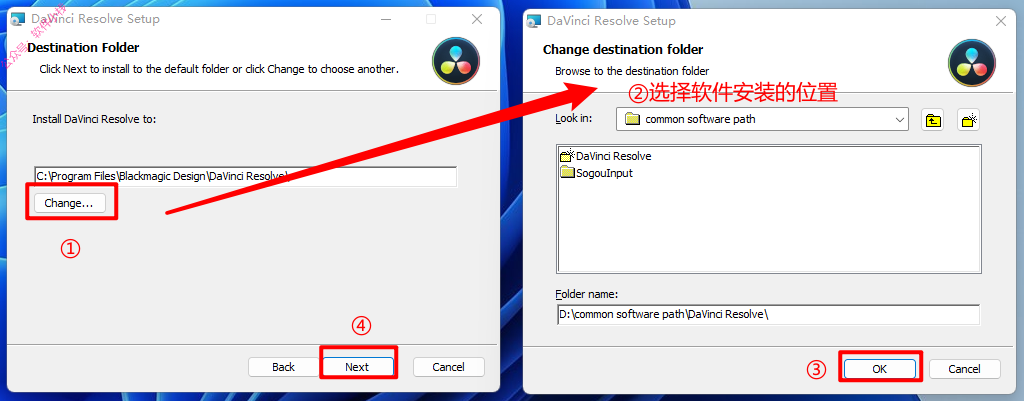
Task: Click Next in Destination Folder dialog
Action: click(357, 367)
